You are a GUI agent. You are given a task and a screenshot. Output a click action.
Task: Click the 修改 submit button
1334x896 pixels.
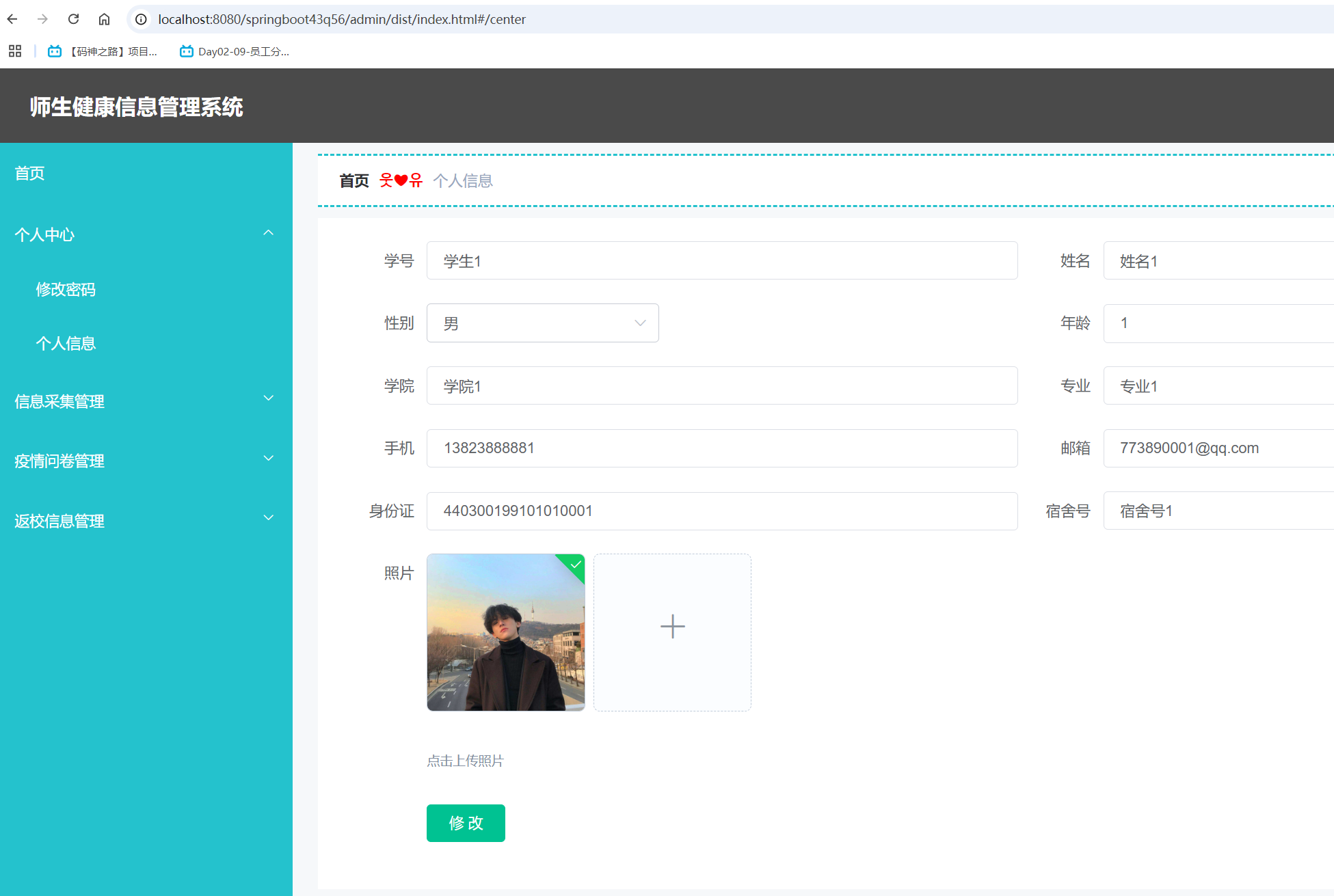click(465, 823)
